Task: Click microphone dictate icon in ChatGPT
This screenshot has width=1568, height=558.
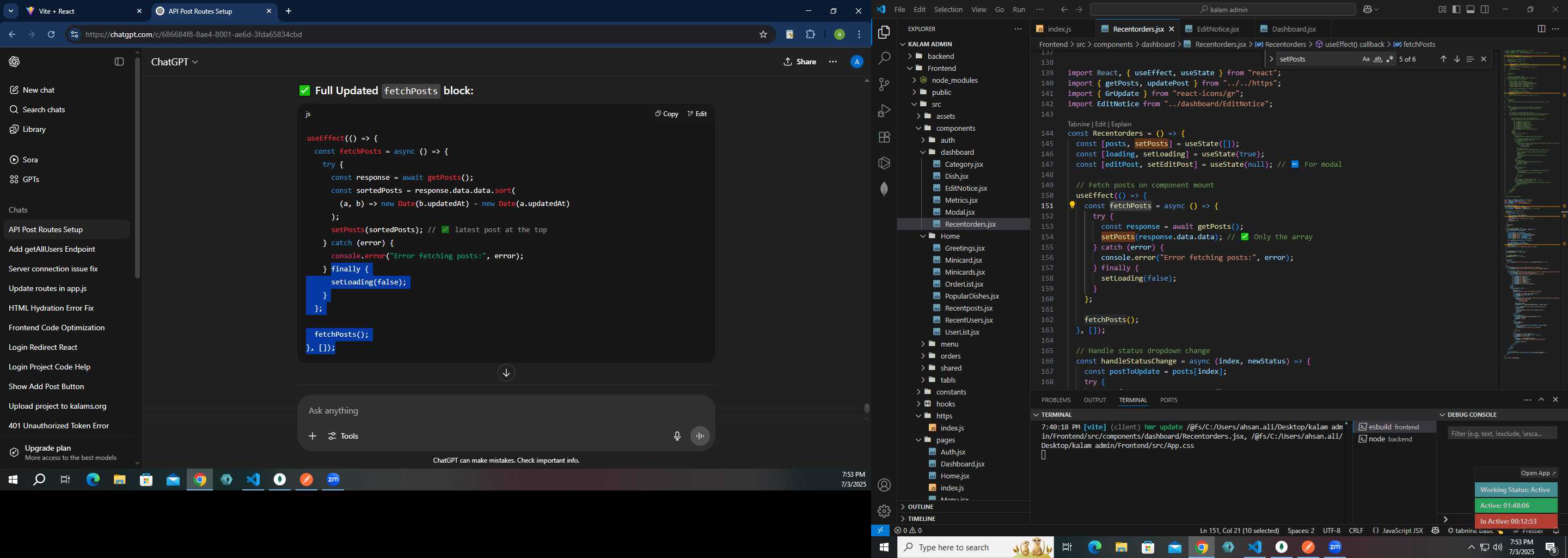Action: coord(677,436)
